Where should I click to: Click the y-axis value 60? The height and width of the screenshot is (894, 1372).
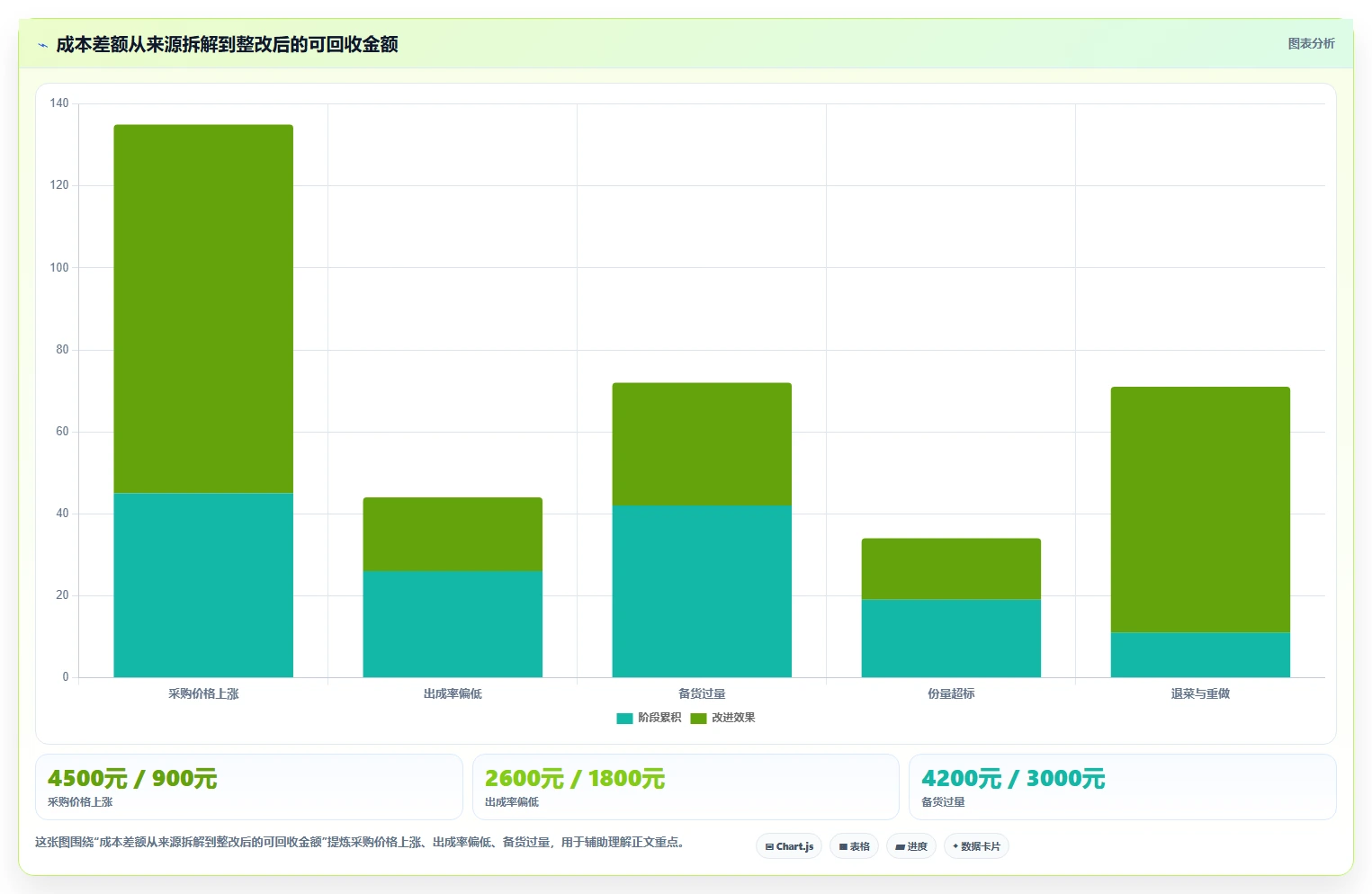point(62,432)
